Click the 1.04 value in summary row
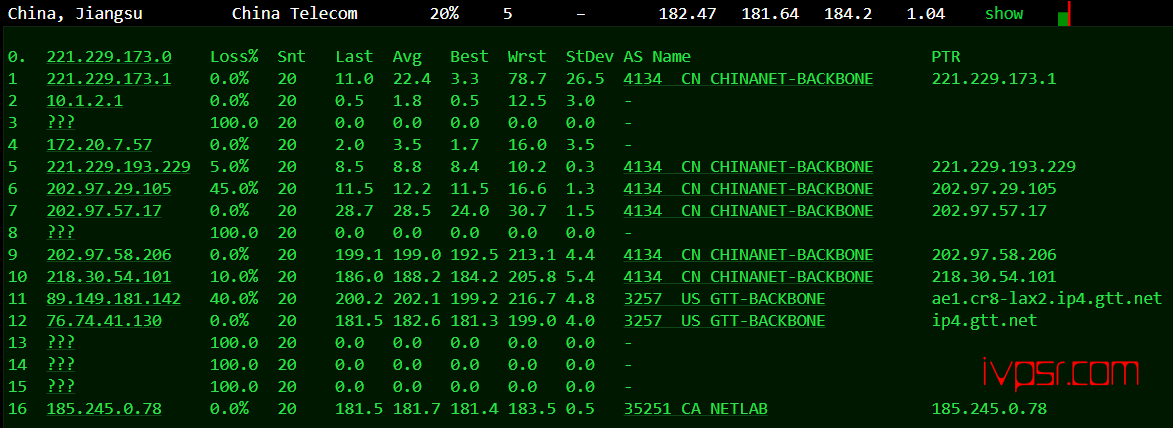 925,13
